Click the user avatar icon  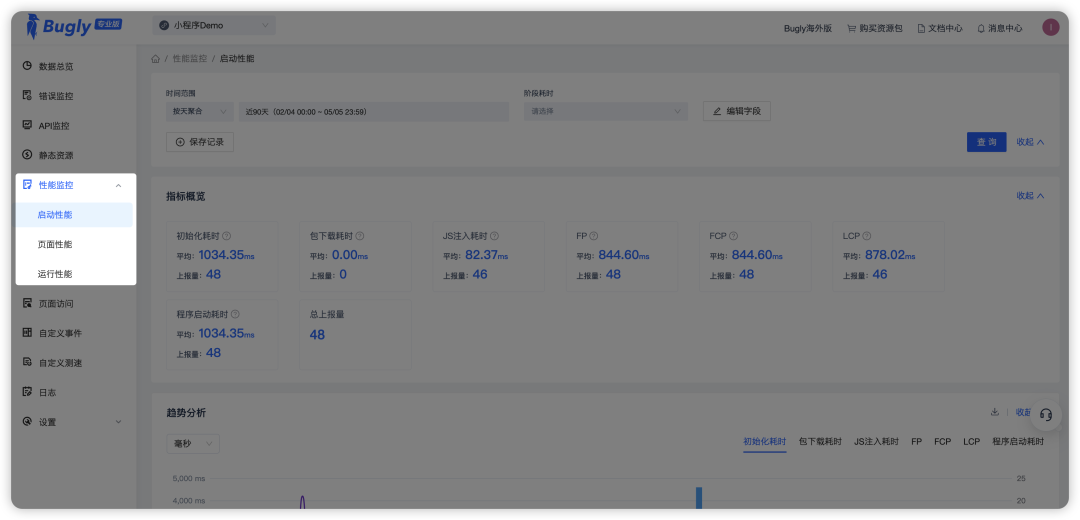pos(1050,28)
